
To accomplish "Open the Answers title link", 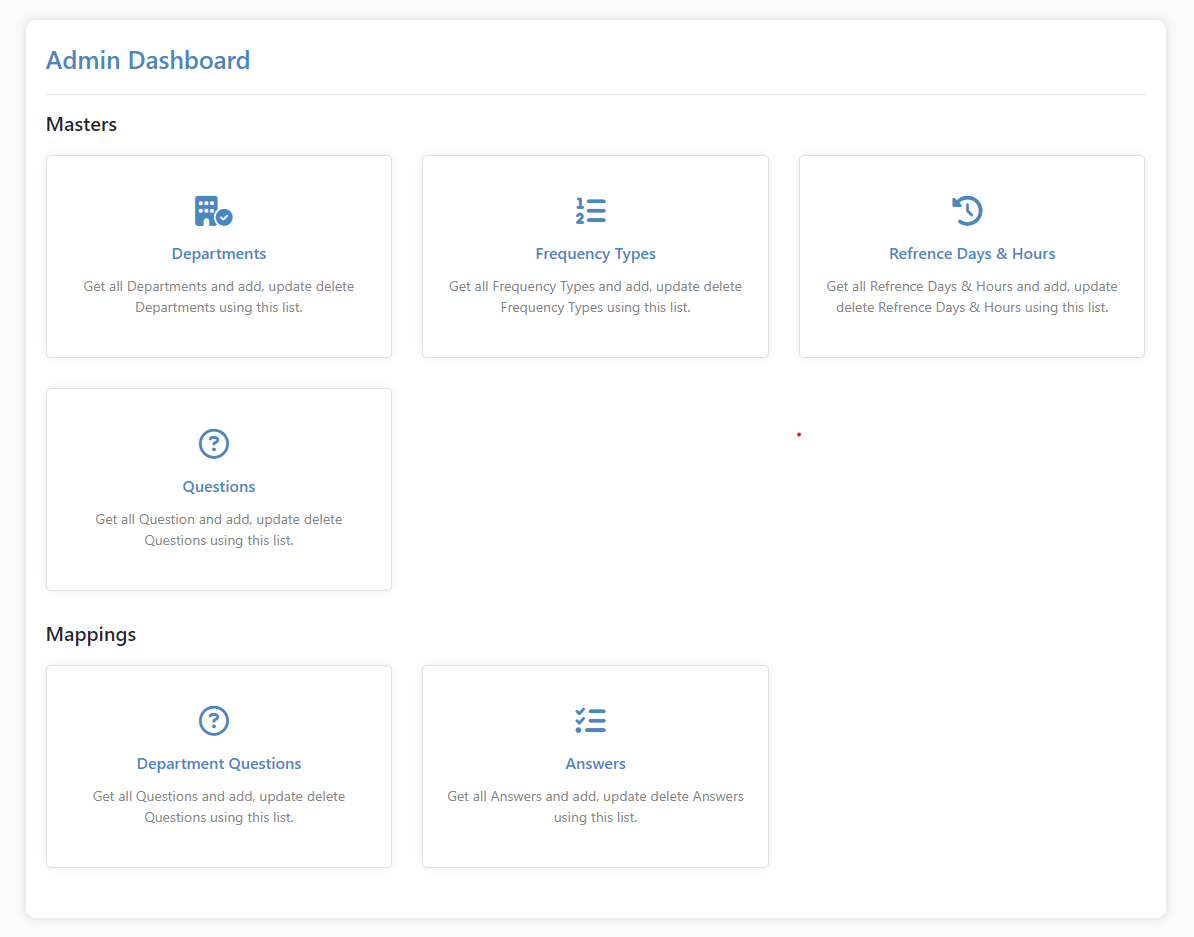I will pos(595,764).
